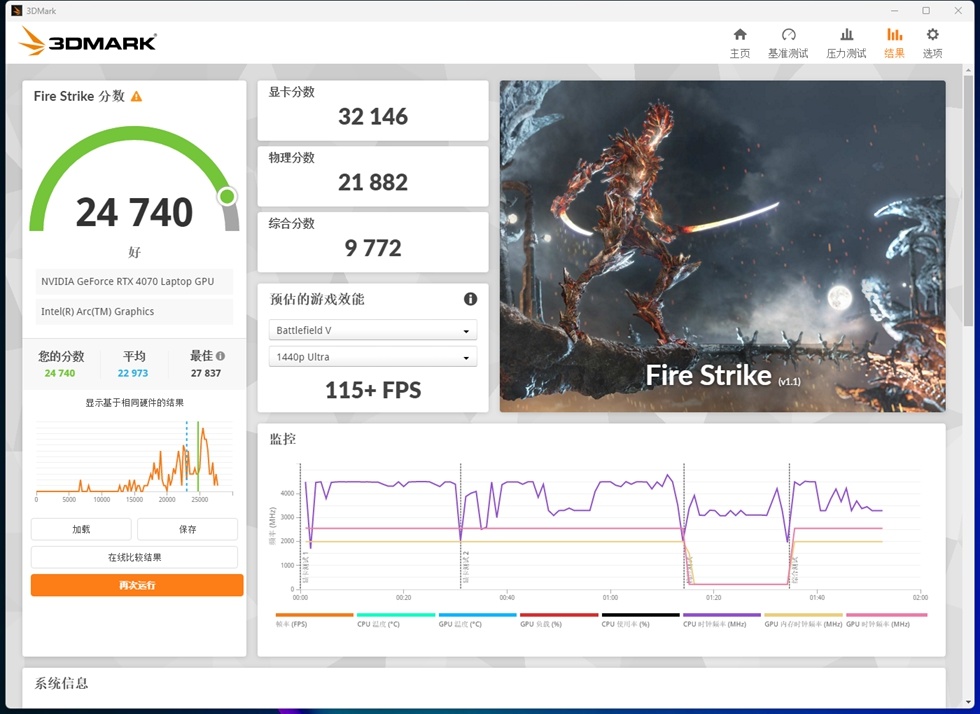Click the 3DMark logo
The height and width of the screenshot is (714, 980).
(88, 42)
